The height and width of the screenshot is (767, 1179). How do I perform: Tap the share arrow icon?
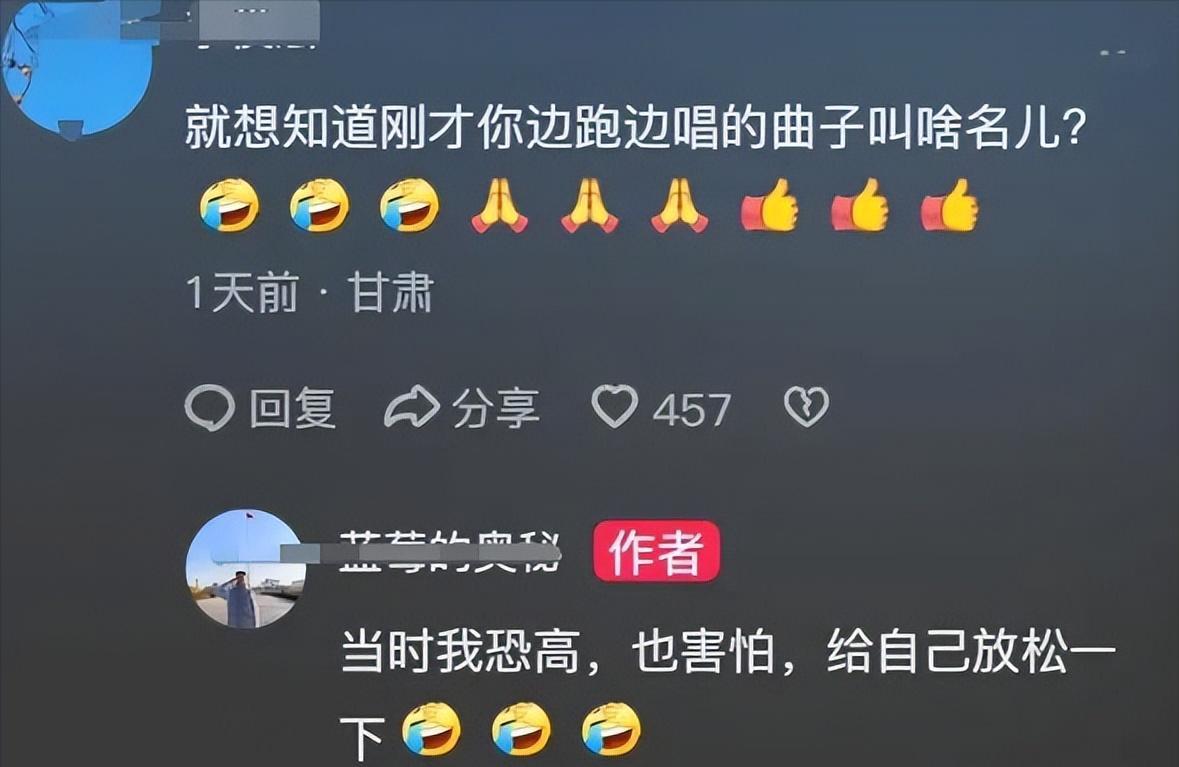coord(411,407)
